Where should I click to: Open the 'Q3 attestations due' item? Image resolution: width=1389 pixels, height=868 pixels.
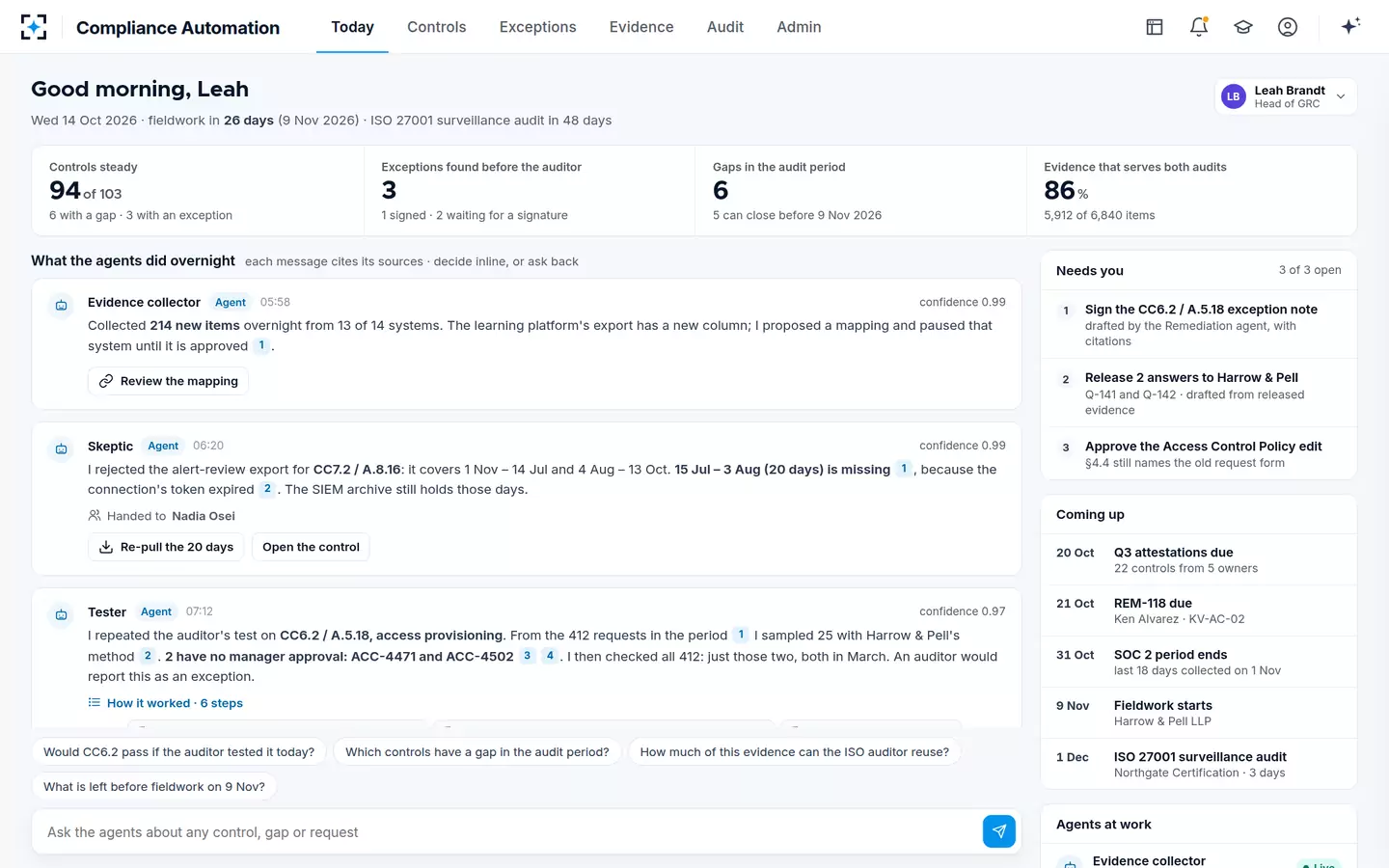[x=1199, y=560]
